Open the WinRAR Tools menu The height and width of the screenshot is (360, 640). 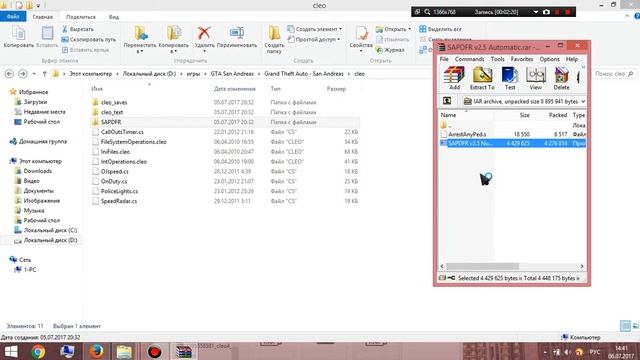click(498, 59)
